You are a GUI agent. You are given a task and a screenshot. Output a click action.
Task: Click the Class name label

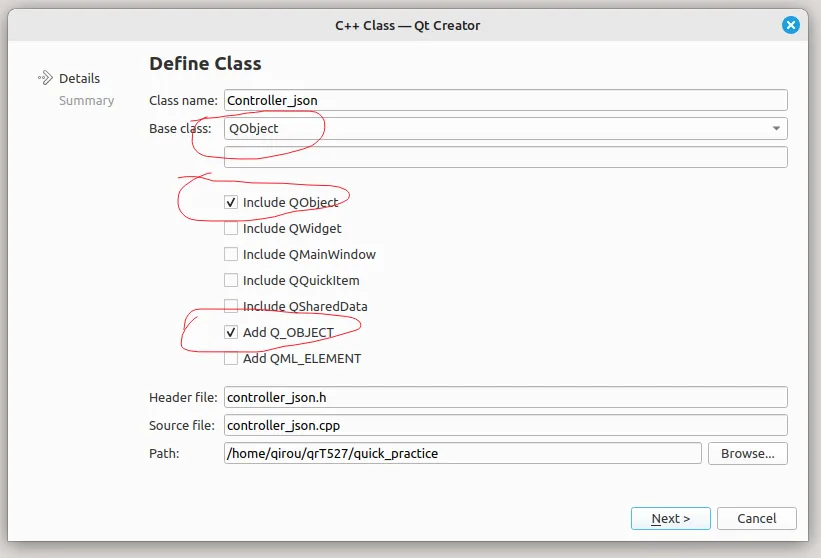(183, 100)
